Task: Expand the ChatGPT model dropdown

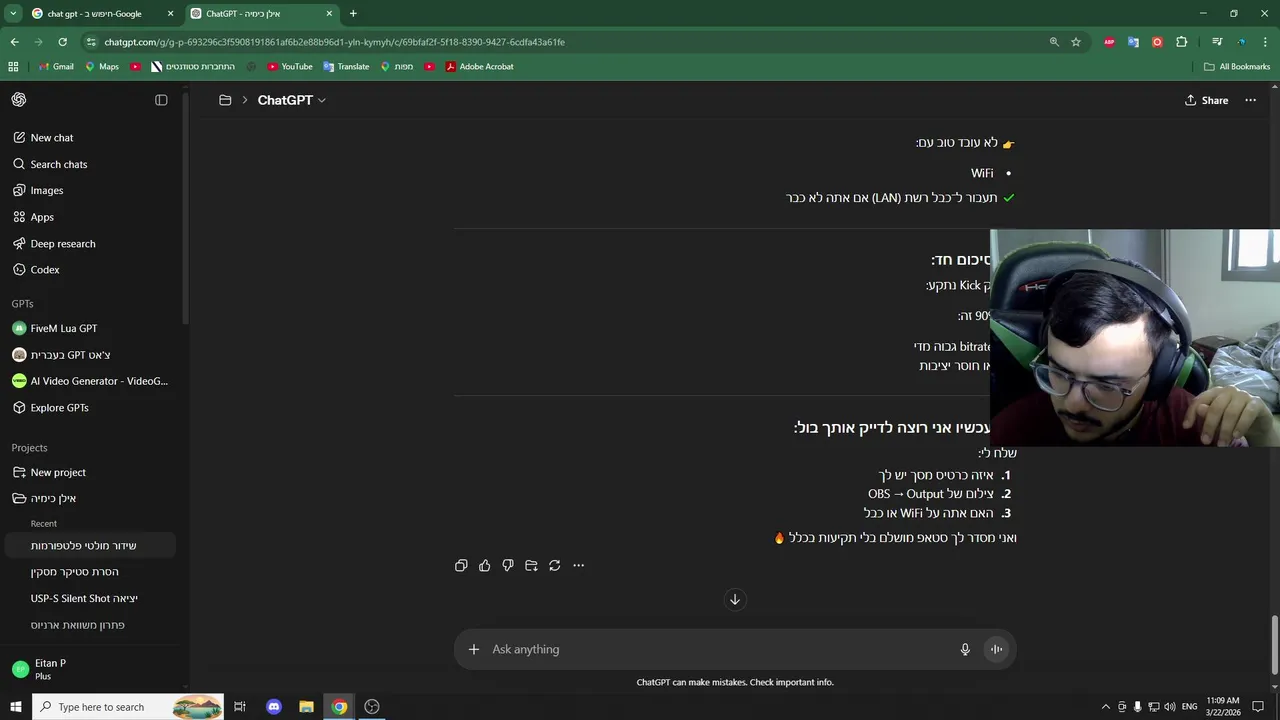Action: [291, 100]
